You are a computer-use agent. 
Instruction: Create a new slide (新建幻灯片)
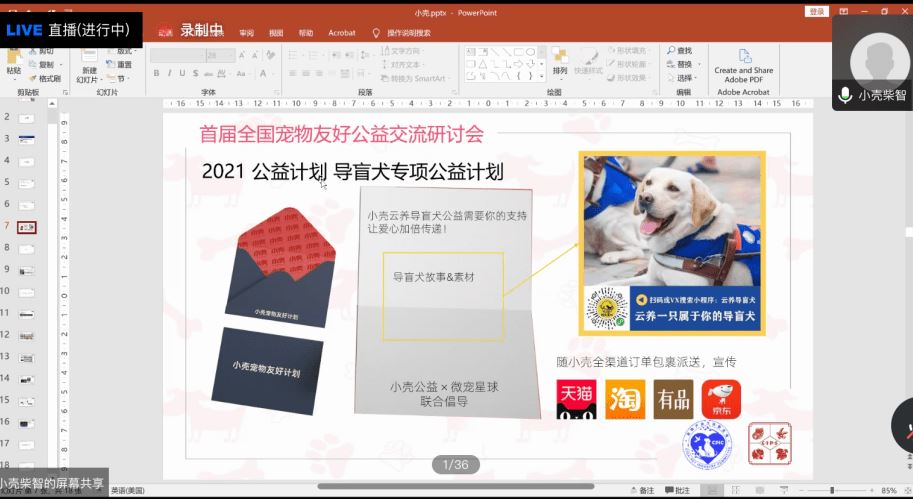point(89,65)
